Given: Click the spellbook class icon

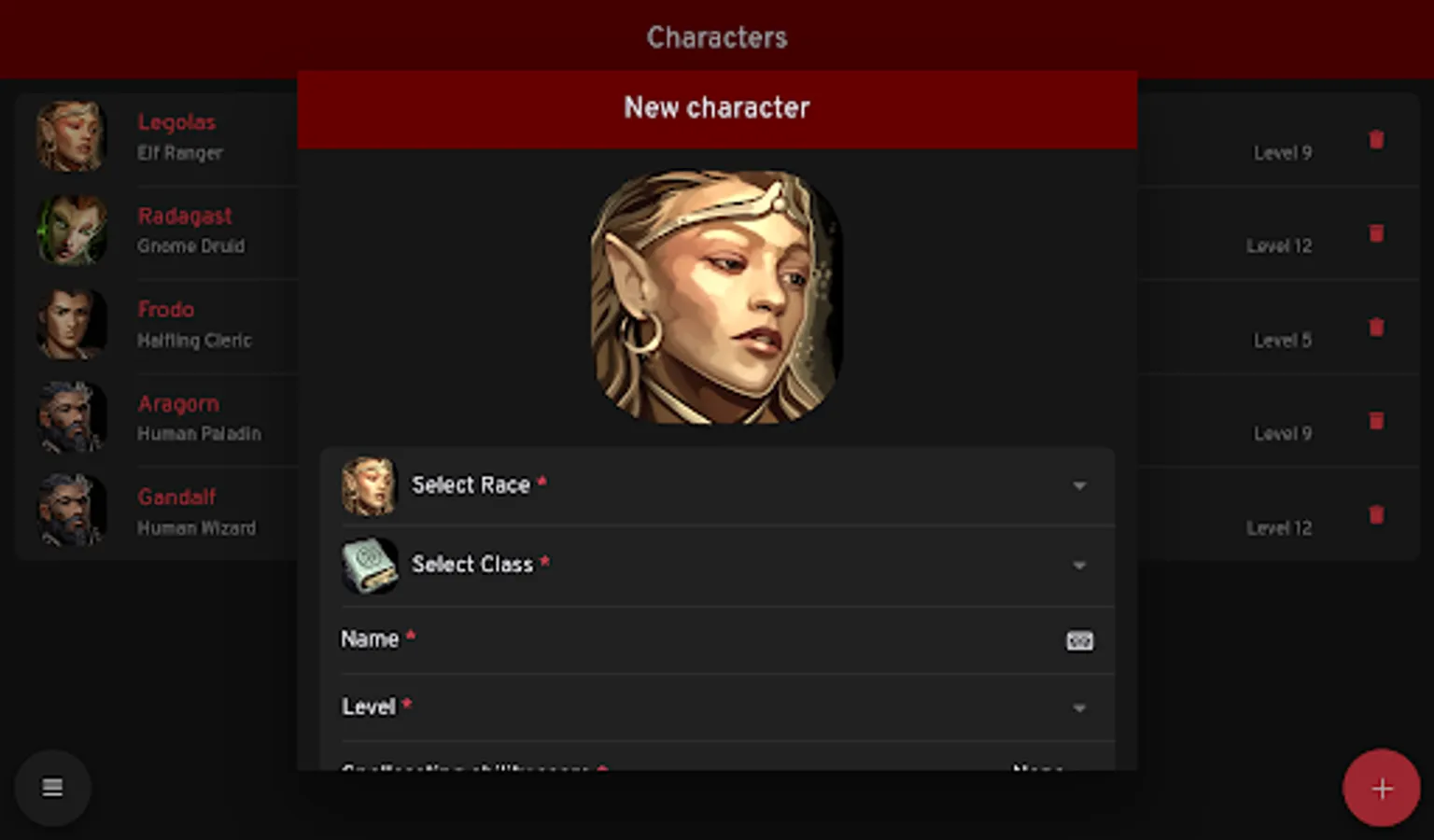Looking at the screenshot, I should (x=370, y=565).
